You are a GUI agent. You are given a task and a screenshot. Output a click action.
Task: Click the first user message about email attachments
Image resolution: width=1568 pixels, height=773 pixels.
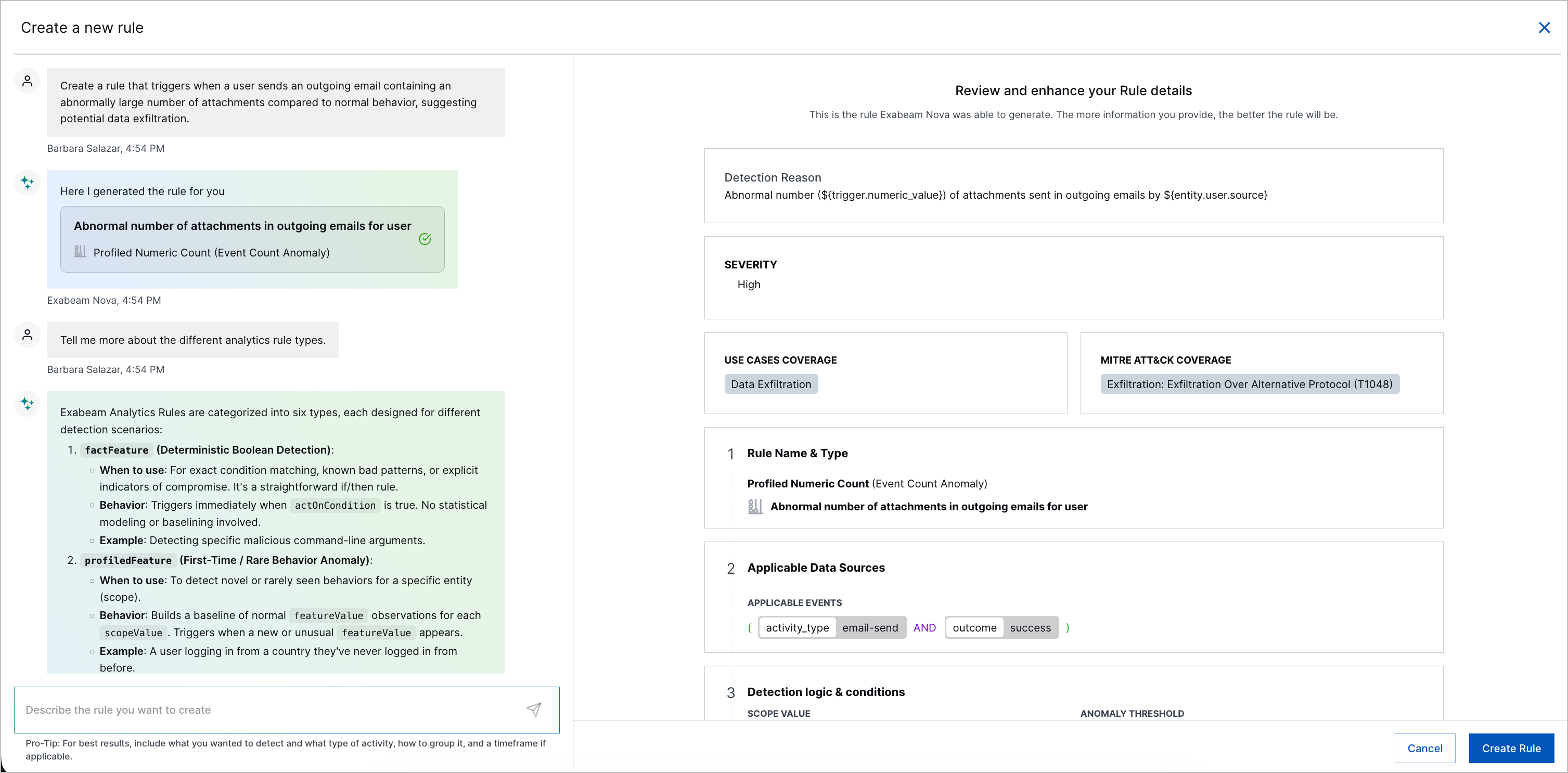tap(276, 101)
